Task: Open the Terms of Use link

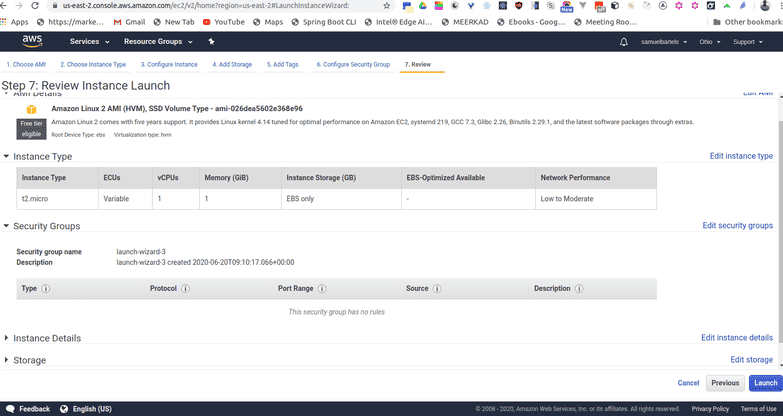Action: tap(759, 409)
